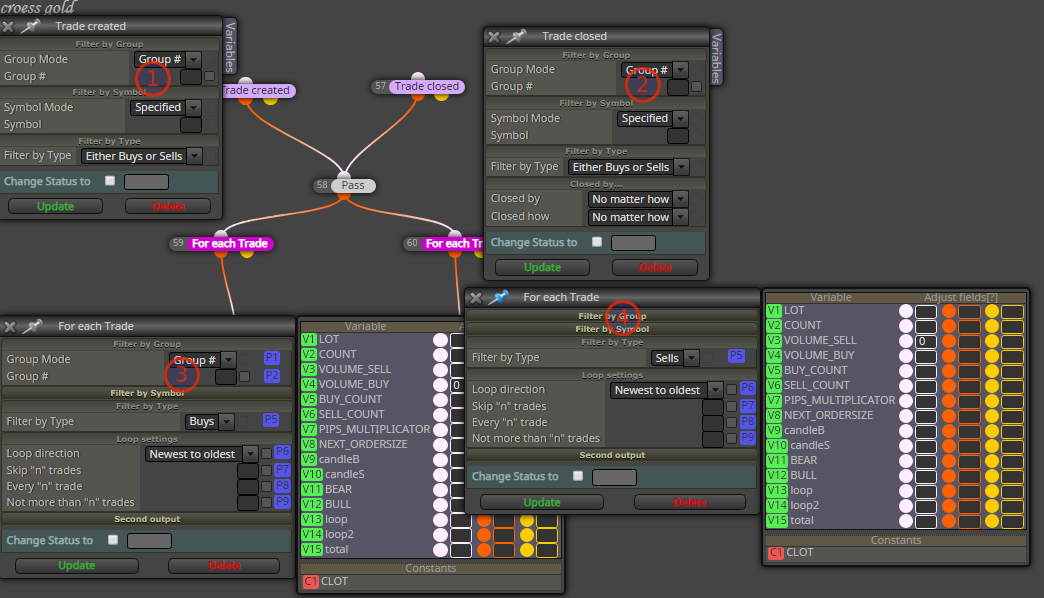Enable Change Status to checkbox in Trade created
This screenshot has width=1044, height=598.
pyautogui.click(x=111, y=180)
